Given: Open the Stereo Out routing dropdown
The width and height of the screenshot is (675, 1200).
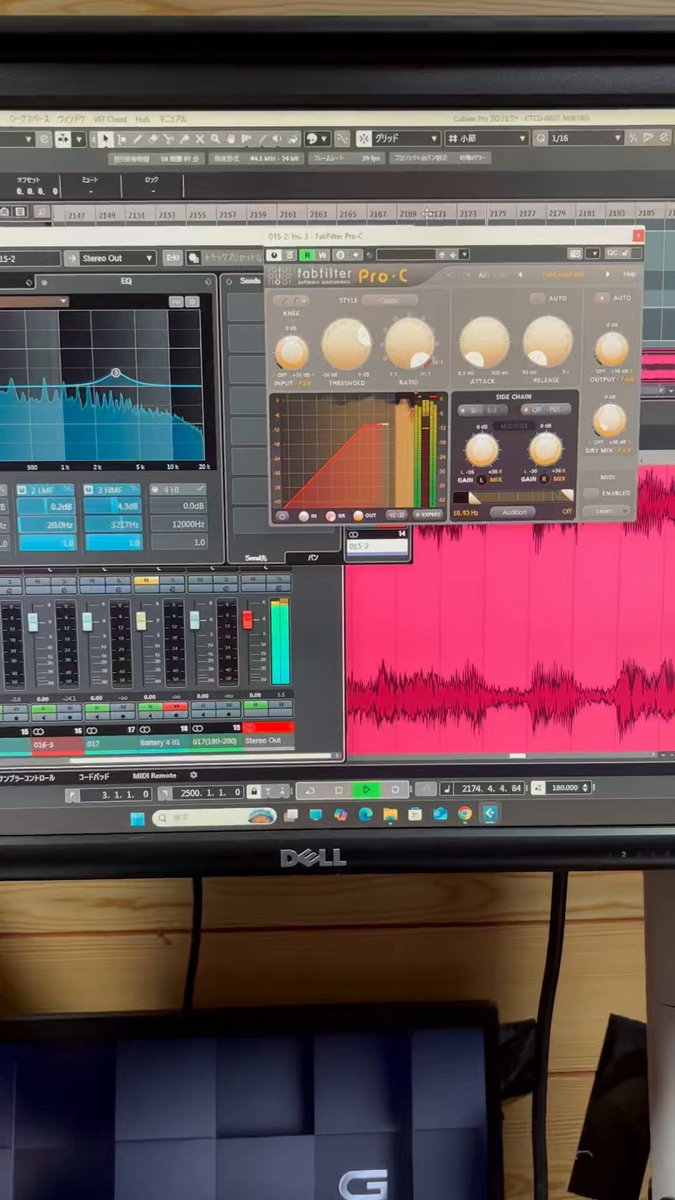Looking at the screenshot, I should (x=118, y=258).
